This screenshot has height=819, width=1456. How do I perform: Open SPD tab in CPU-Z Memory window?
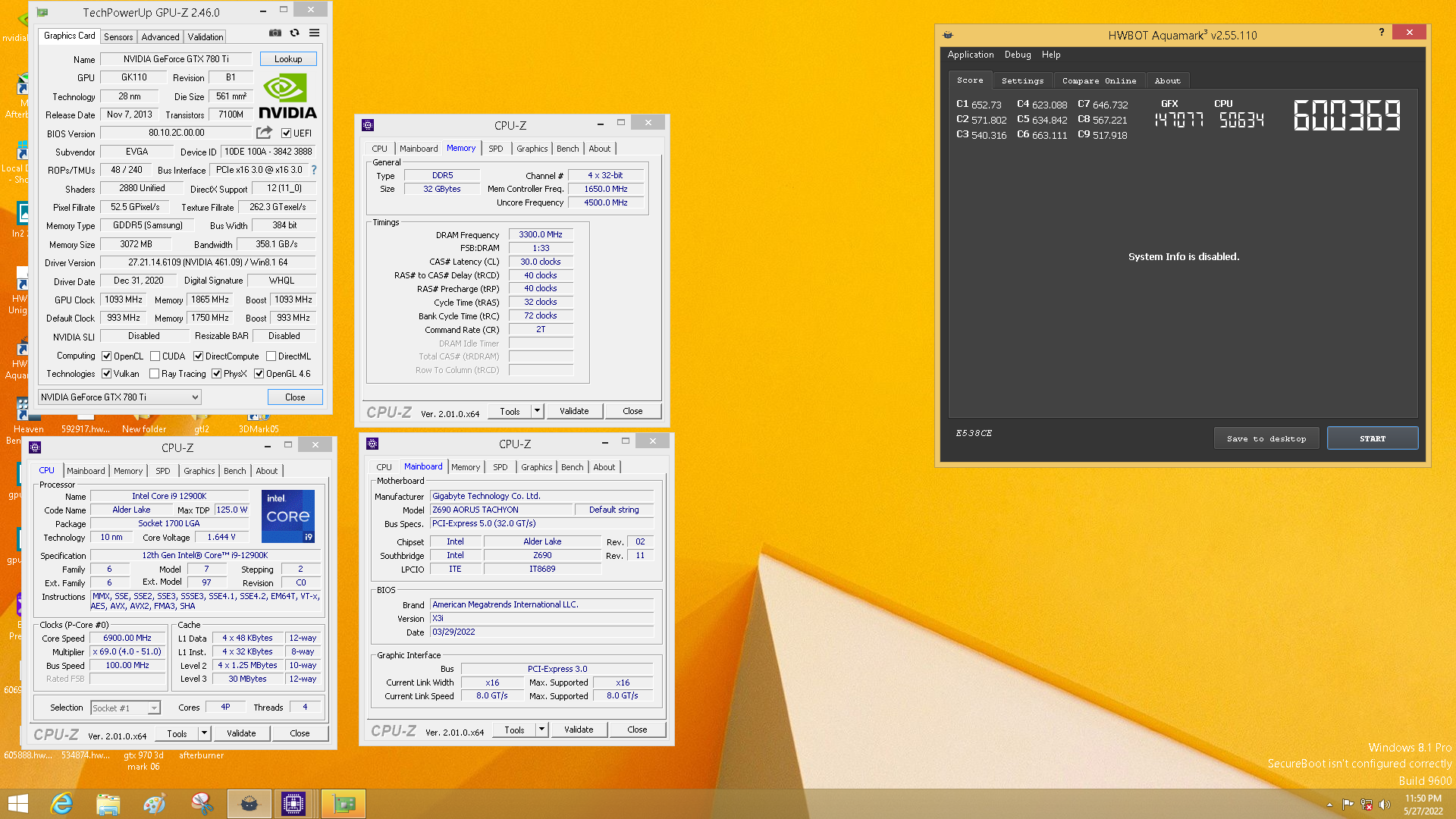click(x=495, y=149)
